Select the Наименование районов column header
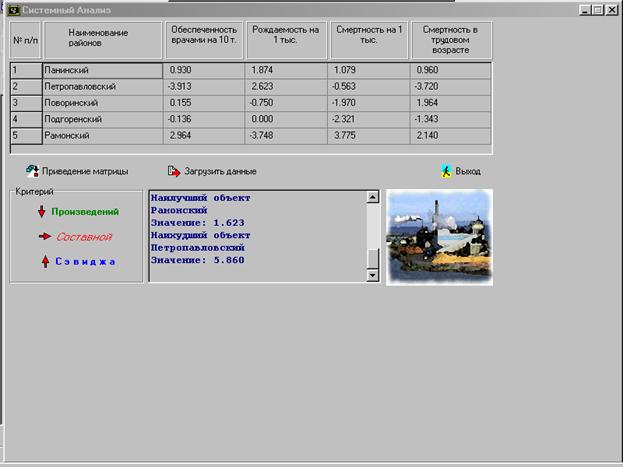This screenshot has height=467, width=623. pyautogui.click(x=100, y=38)
